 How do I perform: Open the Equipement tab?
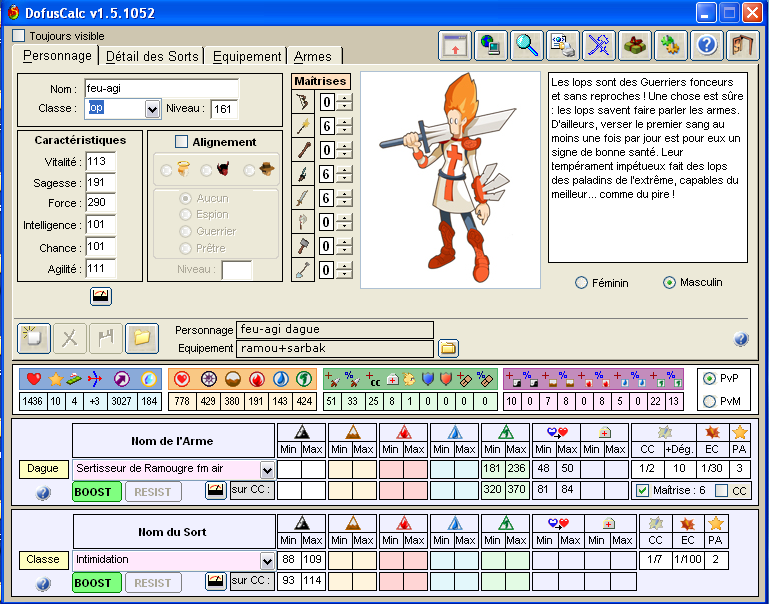click(247, 56)
